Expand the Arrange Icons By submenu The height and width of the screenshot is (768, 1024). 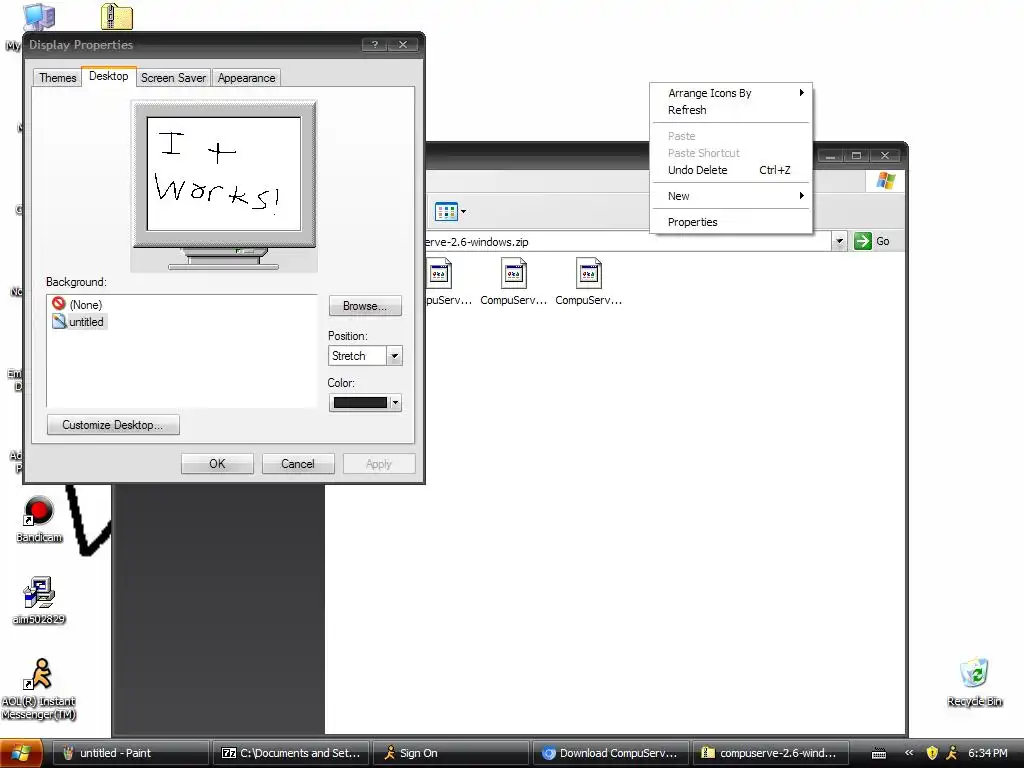(x=731, y=93)
